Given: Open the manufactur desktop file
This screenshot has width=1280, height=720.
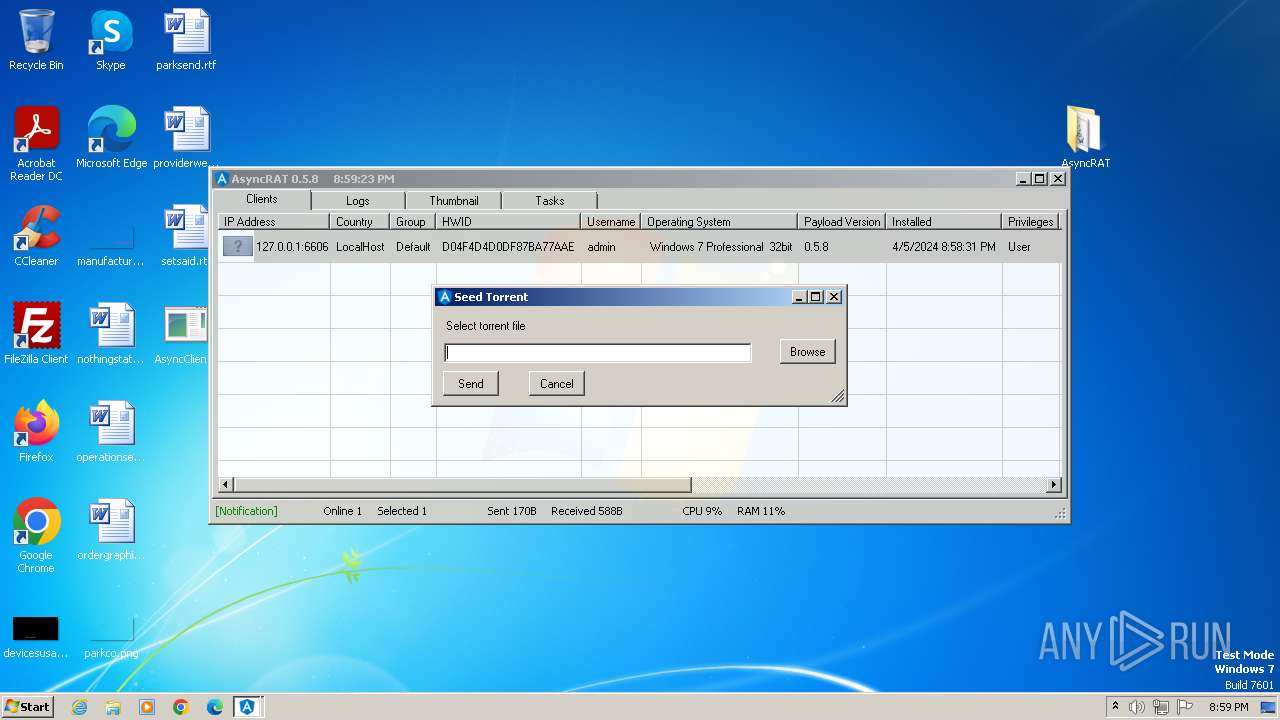Looking at the screenshot, I should [x=111, y=246].
